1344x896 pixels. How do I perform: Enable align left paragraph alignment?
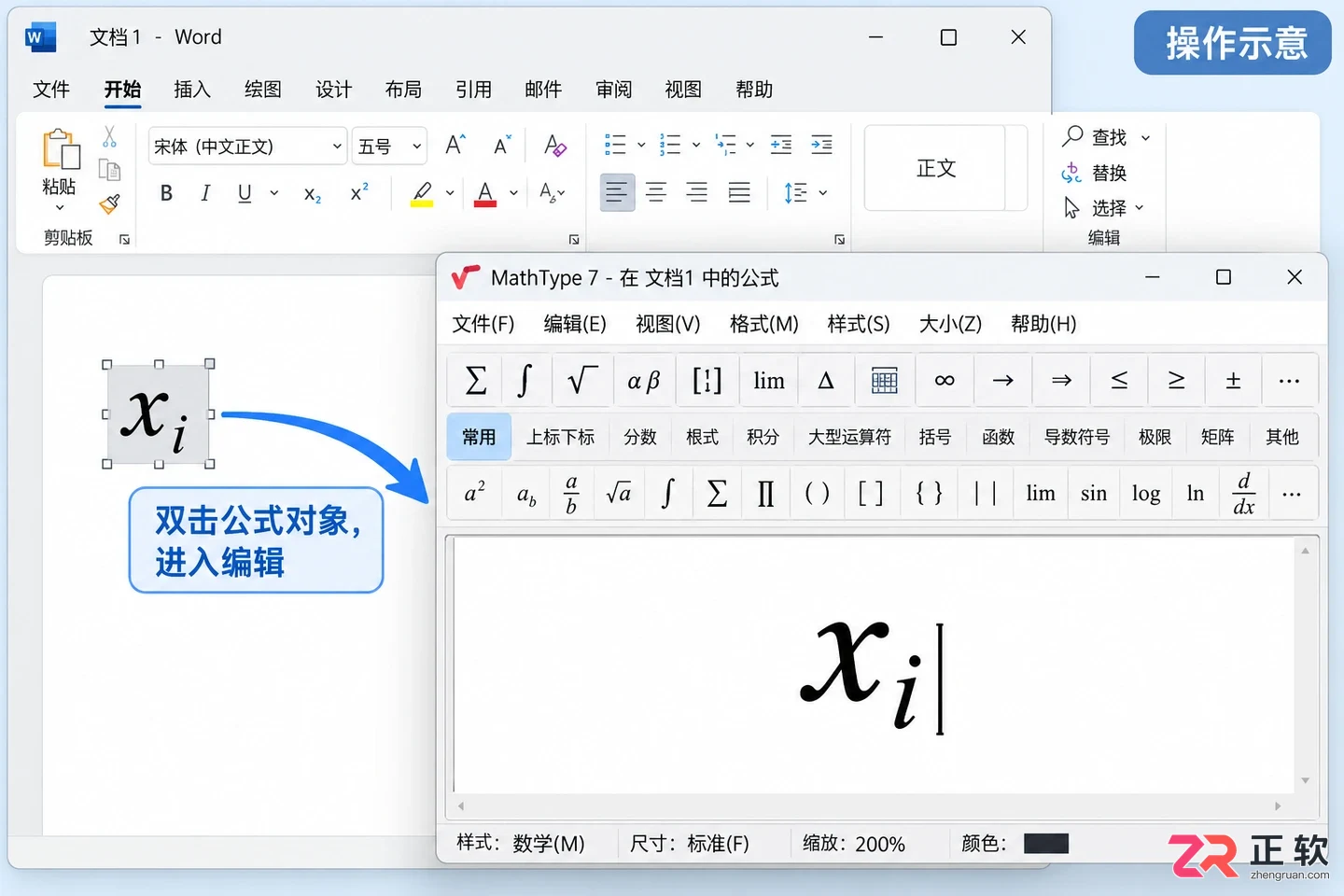click(x=616, y=193)
